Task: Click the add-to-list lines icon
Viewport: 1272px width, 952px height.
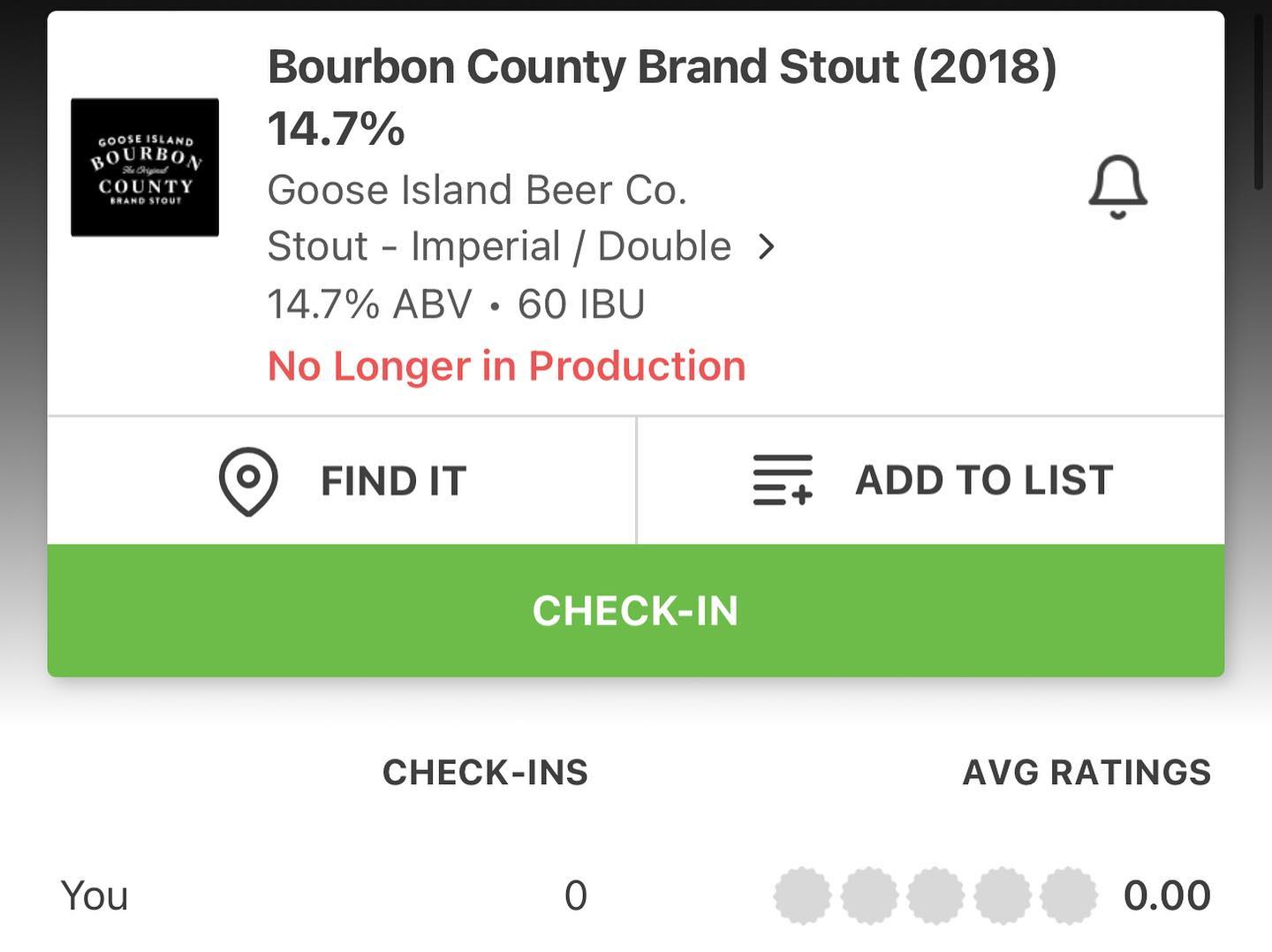Action: click(x=782, y=480)
